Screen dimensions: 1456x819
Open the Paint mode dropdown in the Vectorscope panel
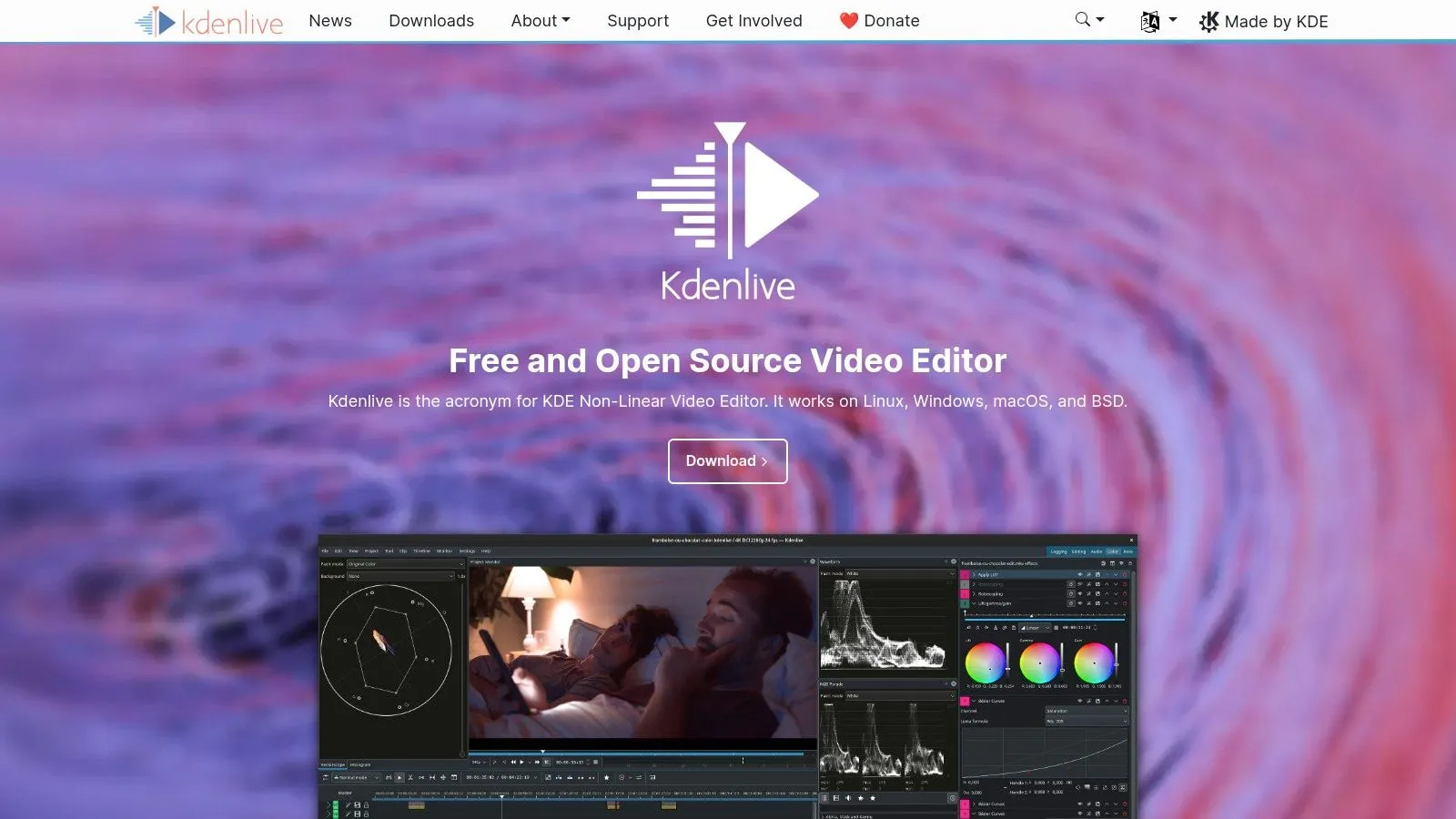point(405,563)
